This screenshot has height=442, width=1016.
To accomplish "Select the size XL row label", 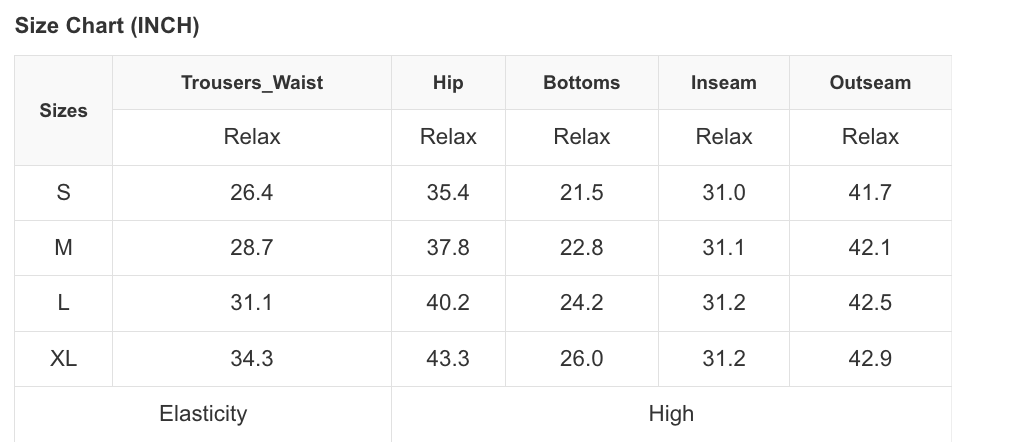I will coord(63,359).
